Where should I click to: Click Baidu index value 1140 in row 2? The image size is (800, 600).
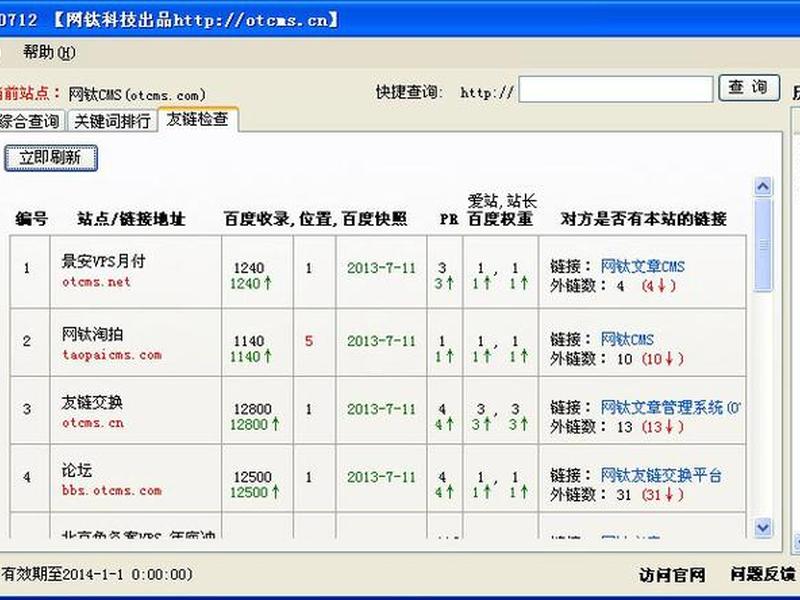[x=249, y=341]
